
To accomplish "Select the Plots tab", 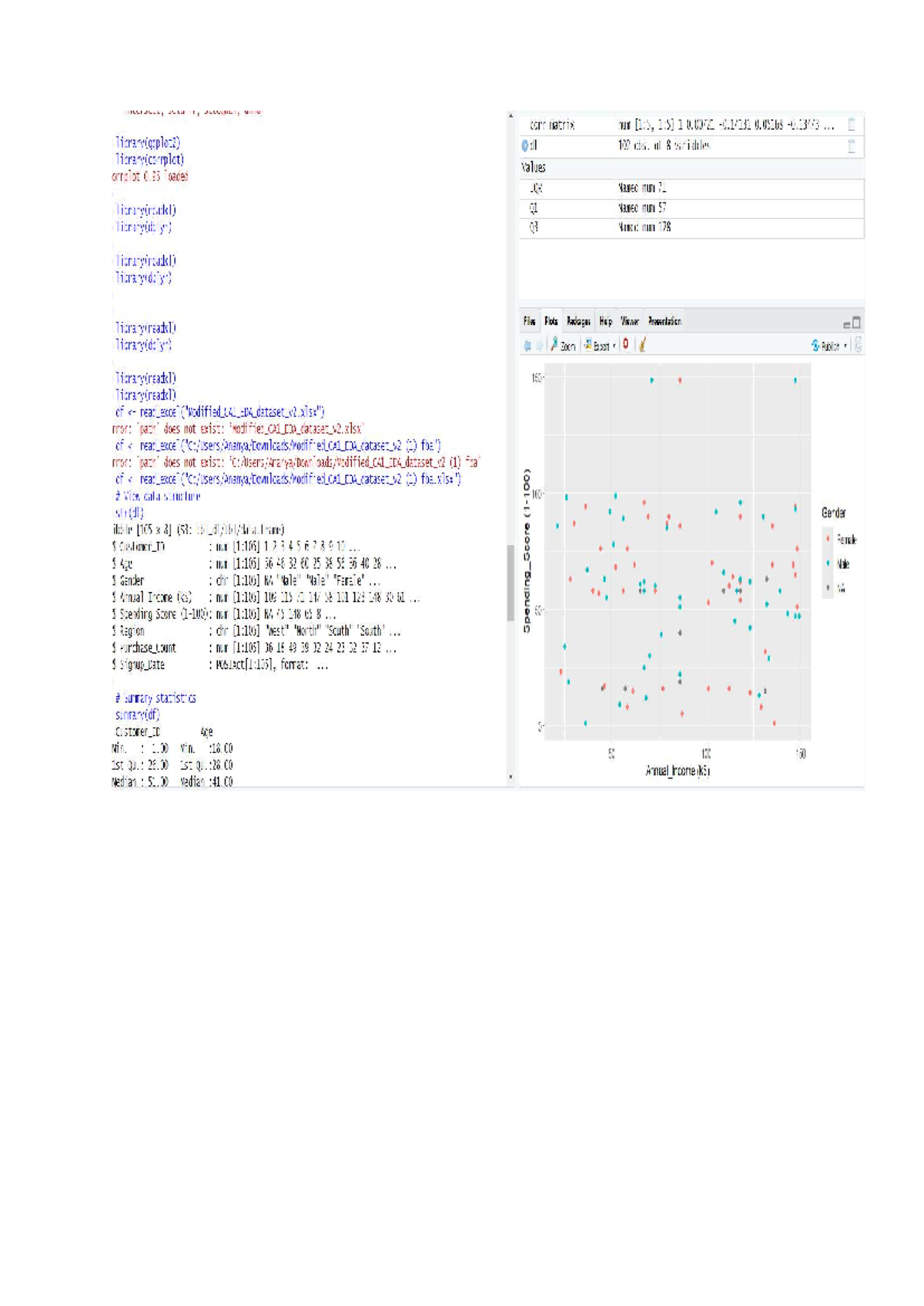I will (x=551, y=322).
